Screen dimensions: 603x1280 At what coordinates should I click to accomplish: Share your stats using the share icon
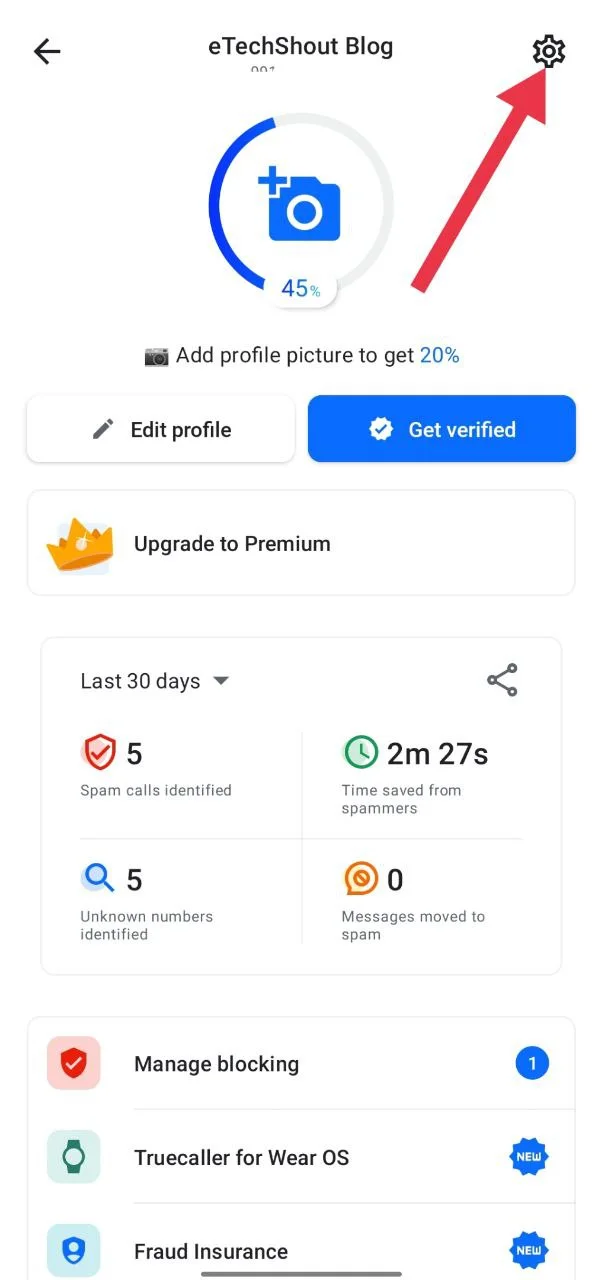[x=502, y=680]
